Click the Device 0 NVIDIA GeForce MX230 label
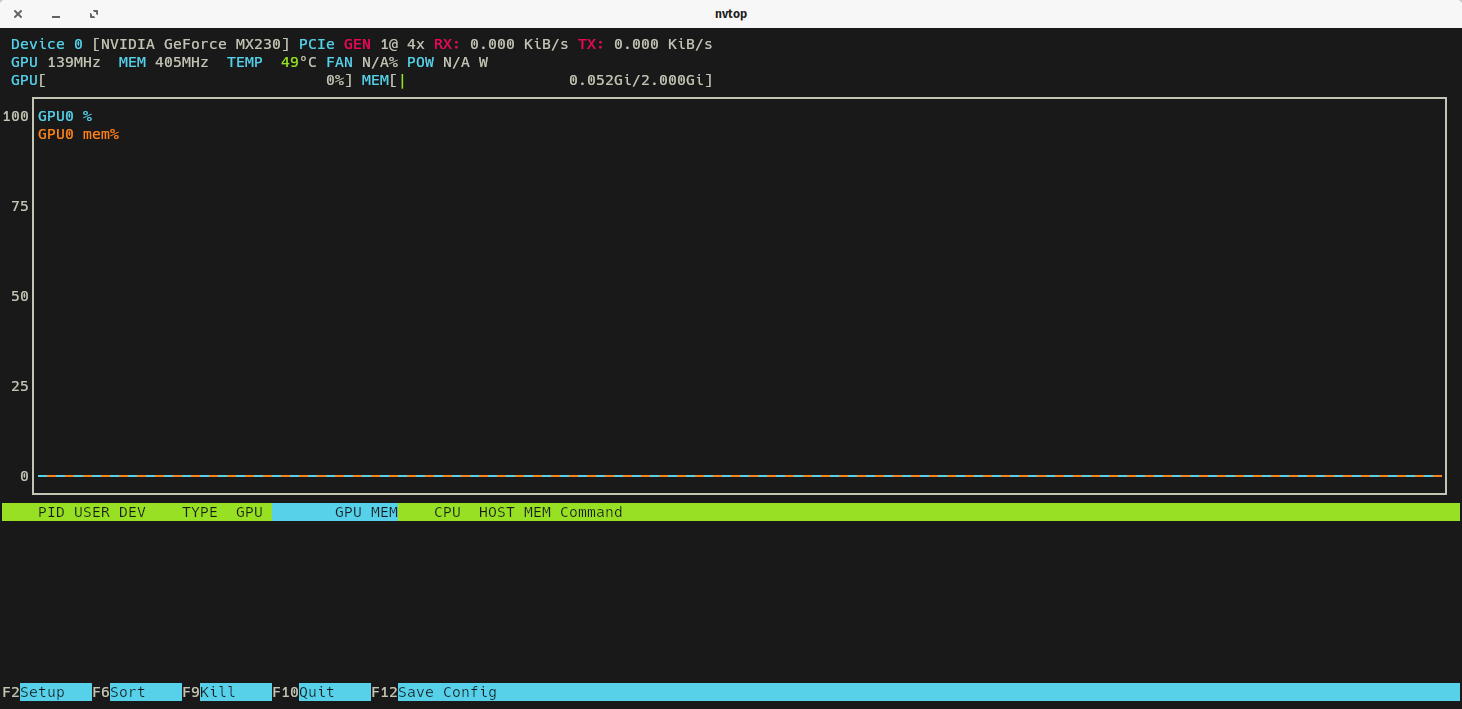 pyautogui.click(x=150, y=44)
